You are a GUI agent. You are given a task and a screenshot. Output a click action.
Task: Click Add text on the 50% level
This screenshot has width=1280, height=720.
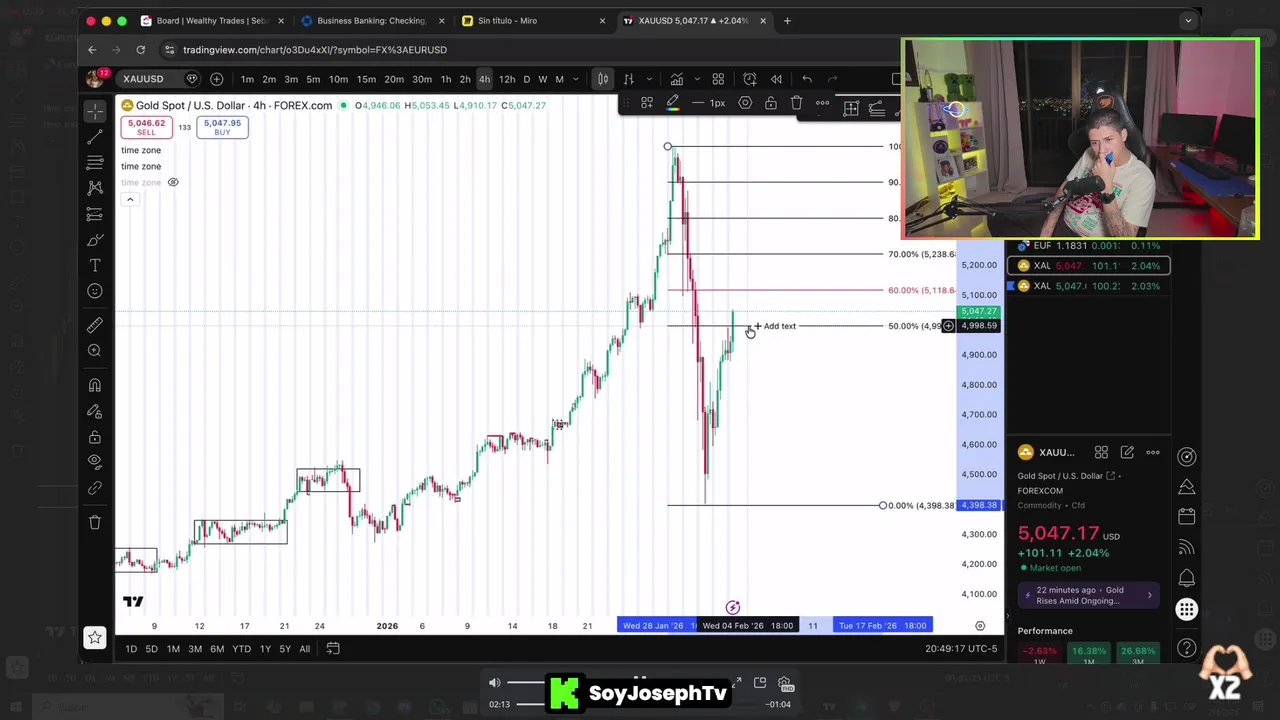coord(775,326)
